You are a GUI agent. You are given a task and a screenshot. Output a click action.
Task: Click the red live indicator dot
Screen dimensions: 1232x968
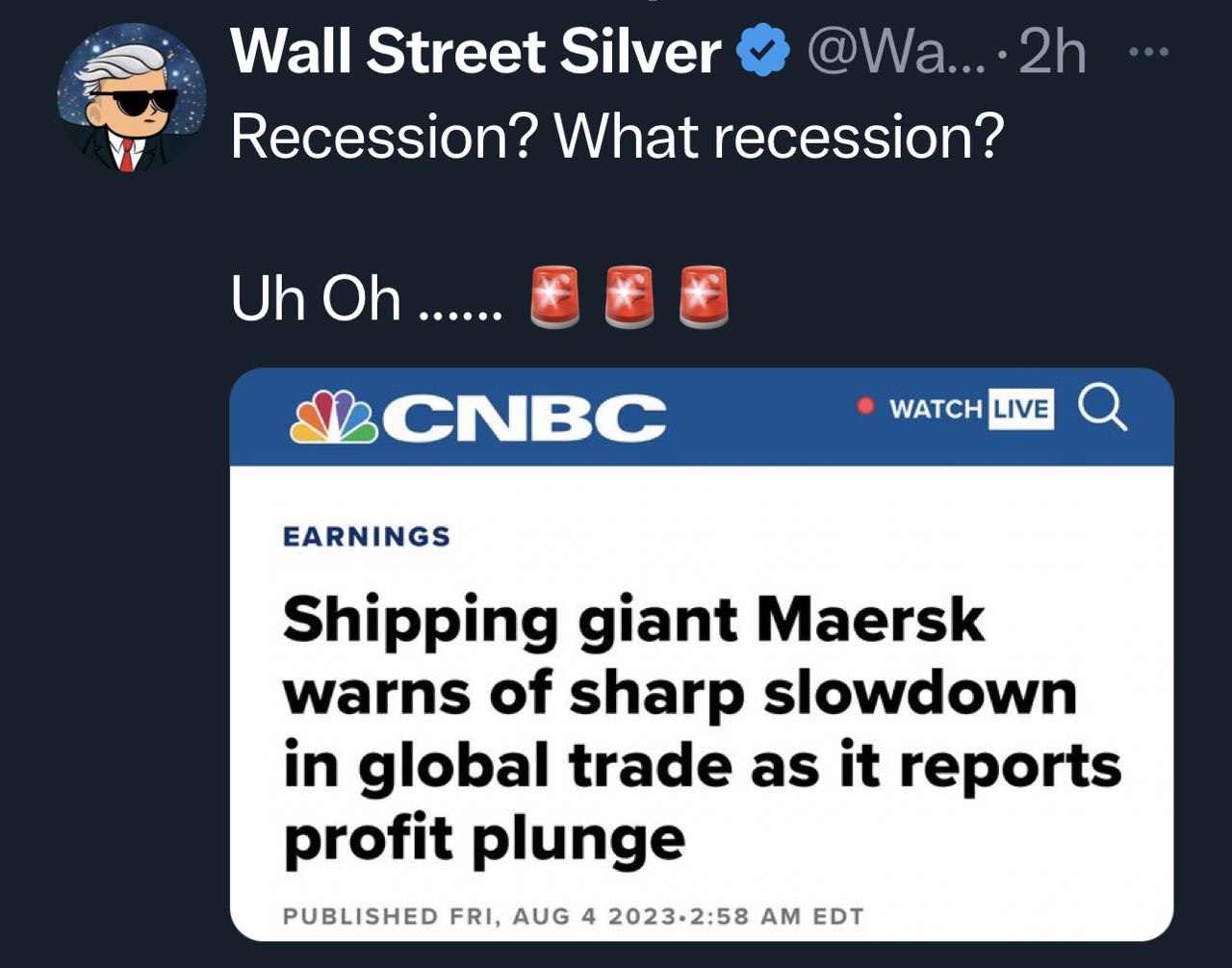(865, 406)
